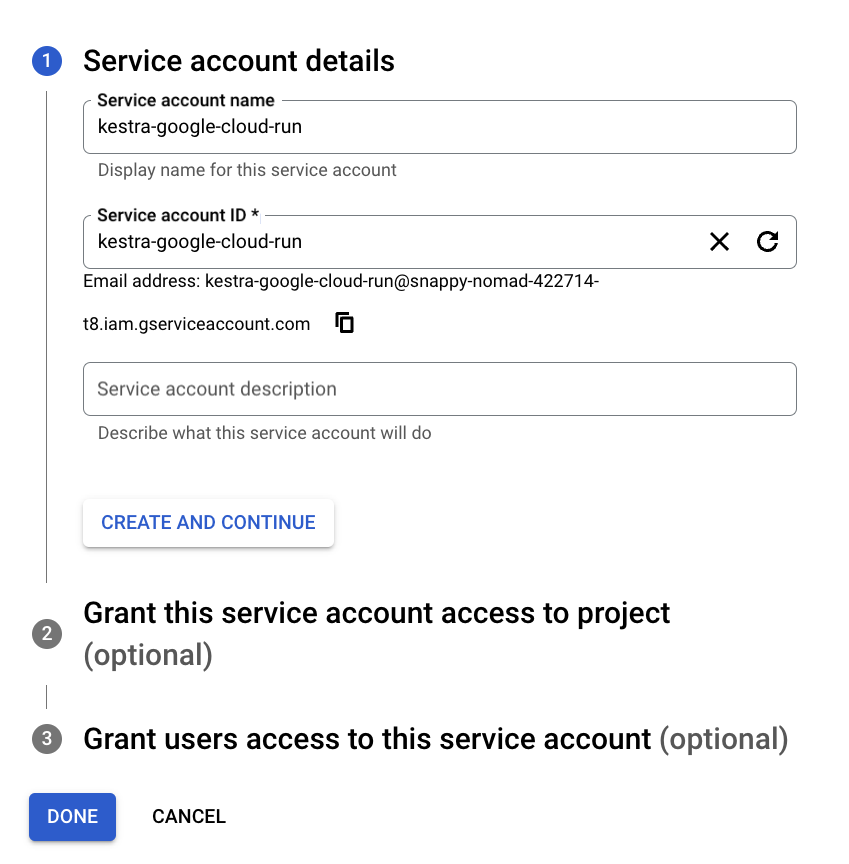The height and width of the screenshot is (864, 849).
Task: Expand Grant this service account access to project
Action: (x=376, y=613)
